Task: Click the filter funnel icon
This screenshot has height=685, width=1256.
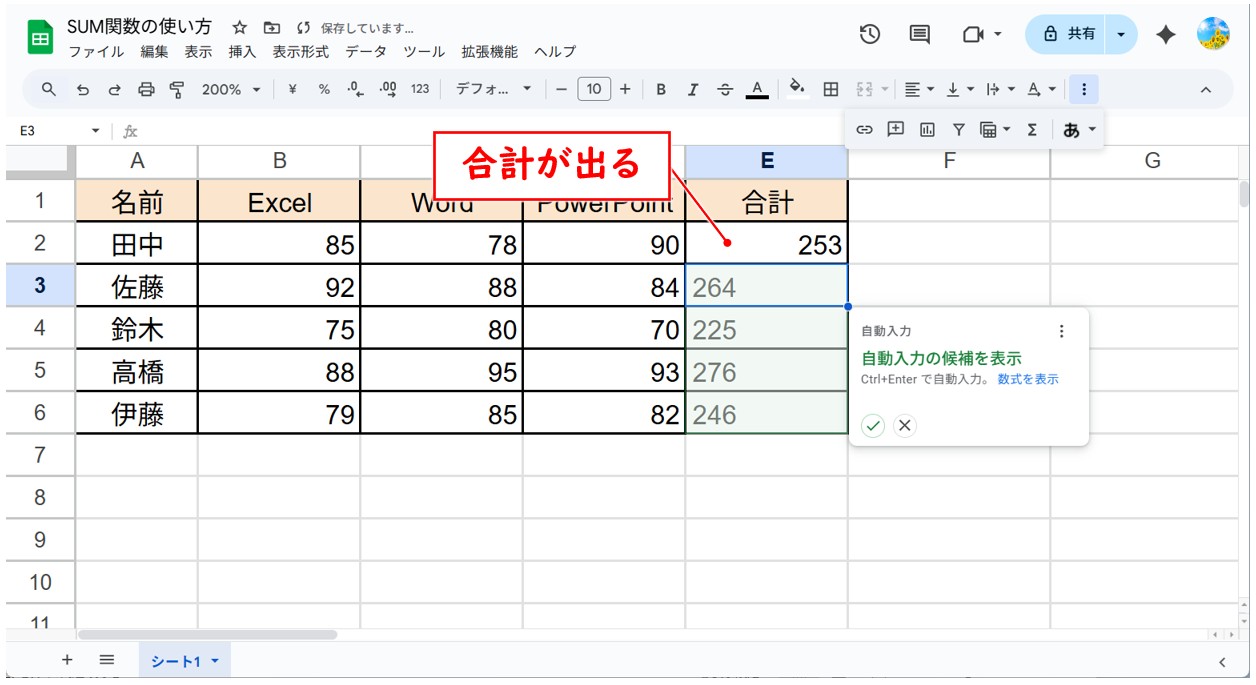Action: click(x=958, y=130)
